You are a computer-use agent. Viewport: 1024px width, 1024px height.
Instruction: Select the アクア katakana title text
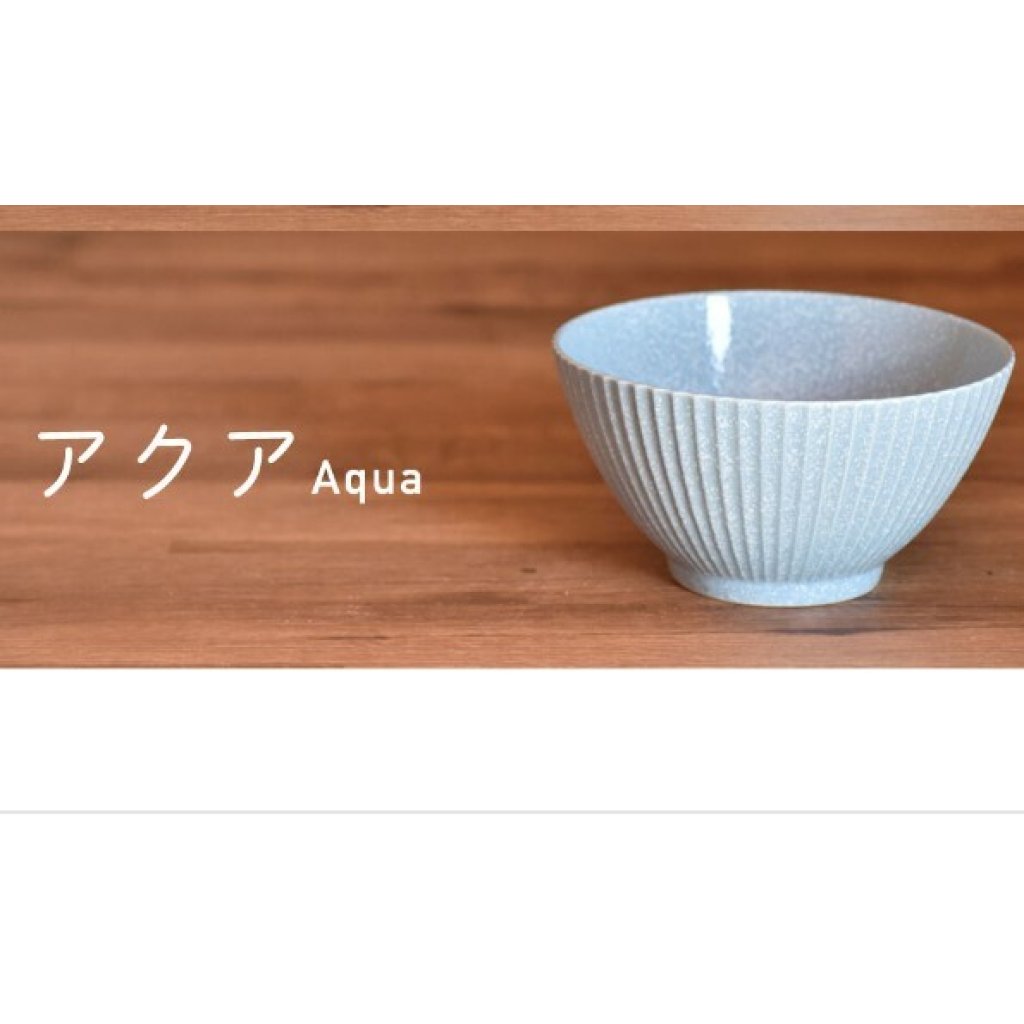pos(166,463)
